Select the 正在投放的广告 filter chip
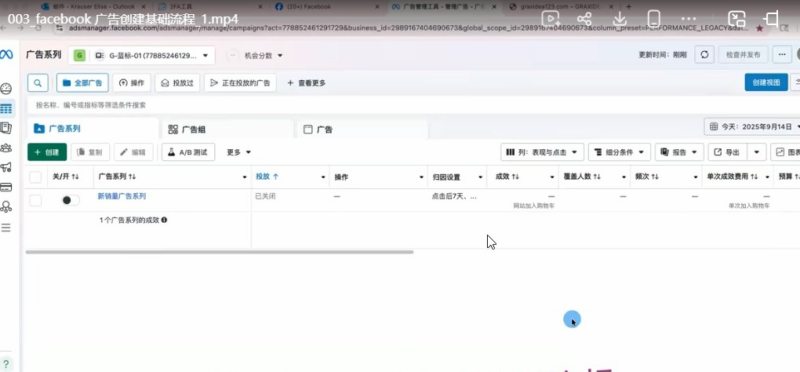The height and width of the screenshot is (372, 800). [x=240, y=83]
